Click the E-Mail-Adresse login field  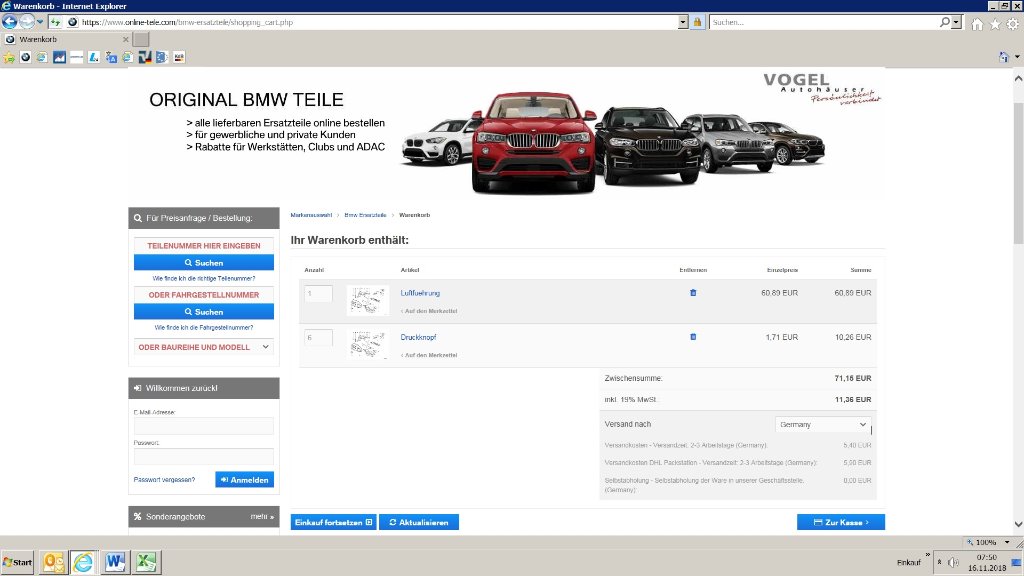click(x=204, y=426)
